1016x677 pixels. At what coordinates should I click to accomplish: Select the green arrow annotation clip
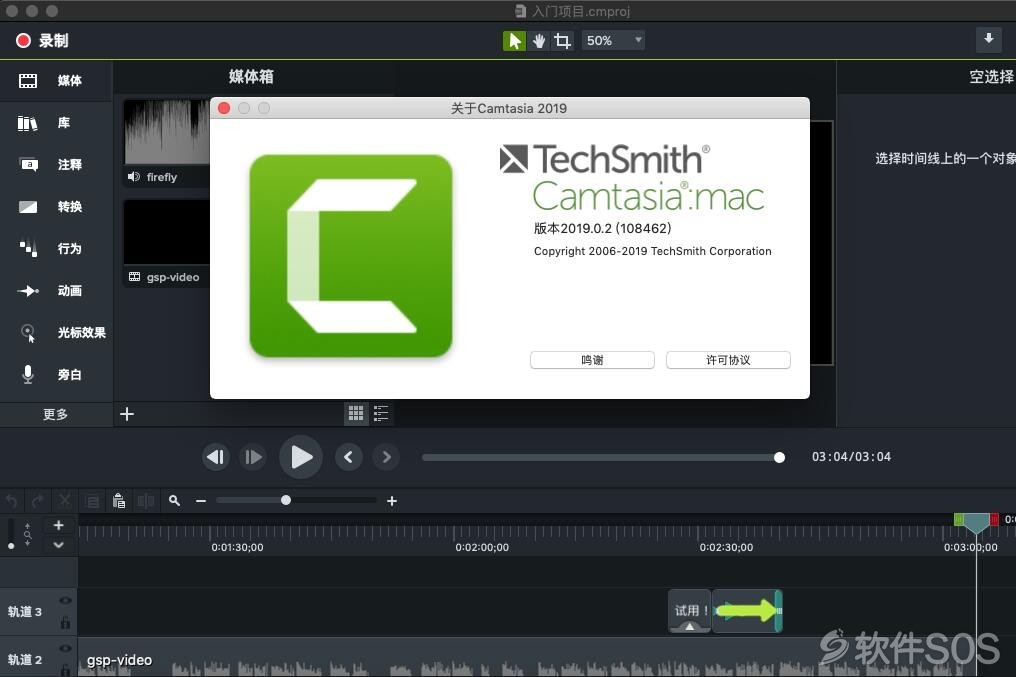(747, 611)
